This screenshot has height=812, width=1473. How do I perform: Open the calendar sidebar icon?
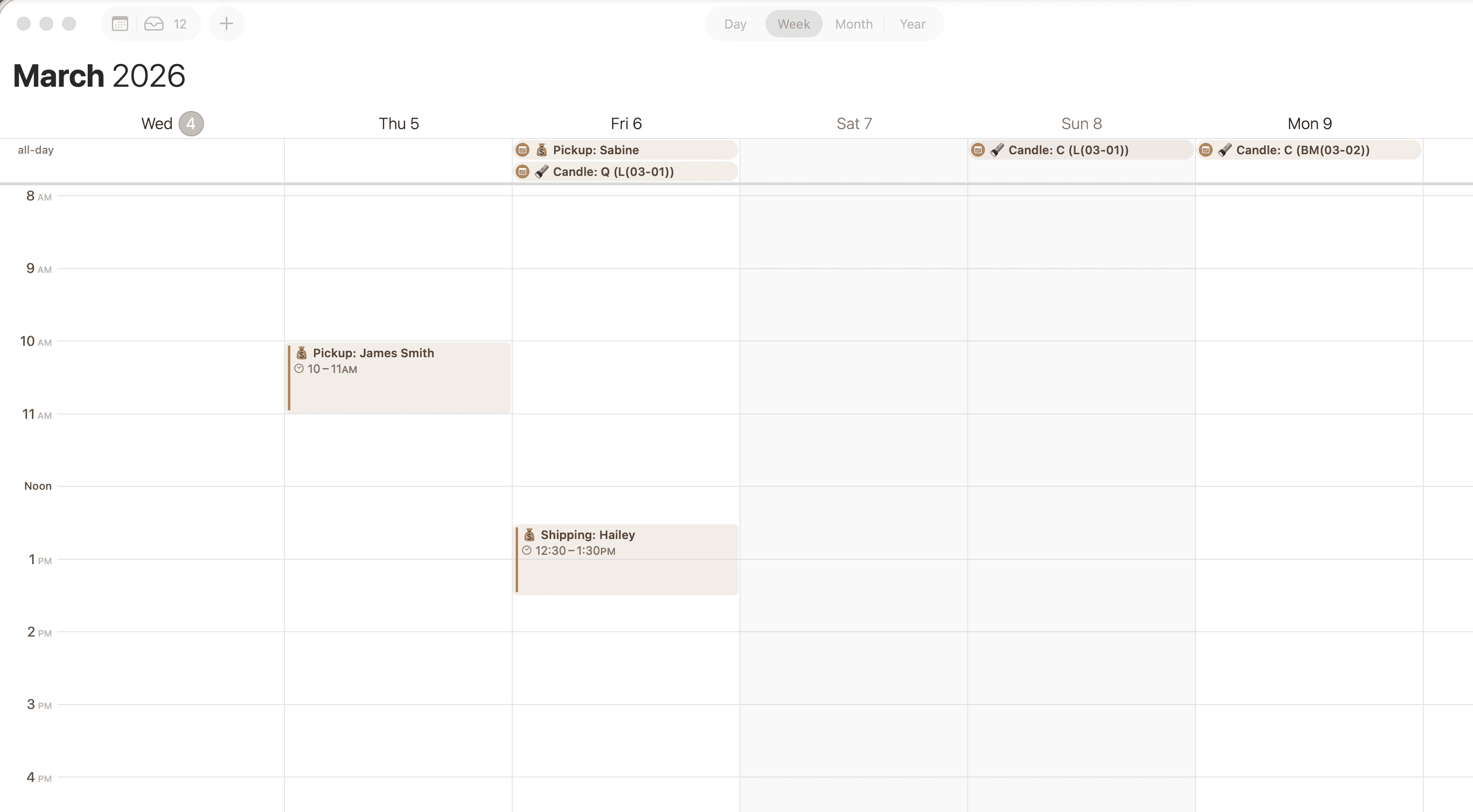coord(119,24)
